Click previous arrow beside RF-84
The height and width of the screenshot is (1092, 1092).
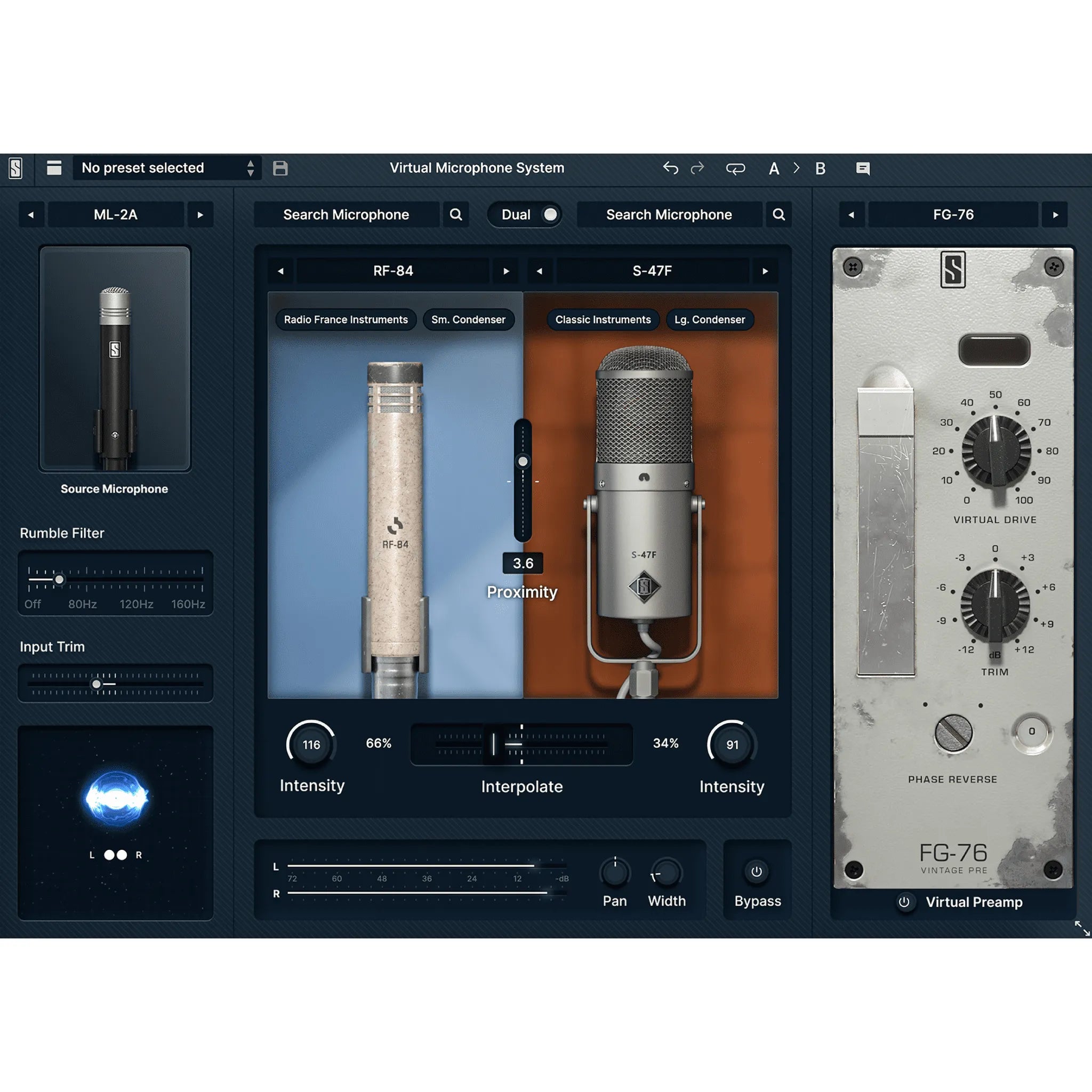(280, 271)
